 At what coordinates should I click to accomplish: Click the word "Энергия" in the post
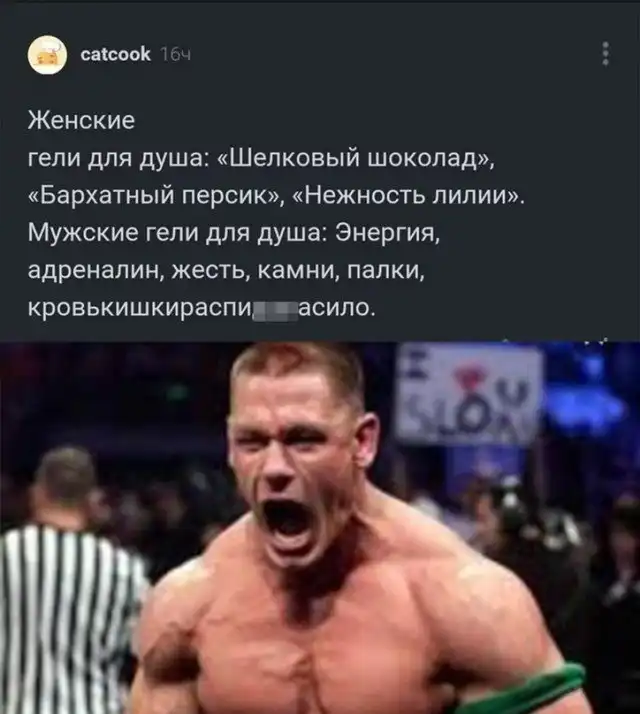pos(387,234)
